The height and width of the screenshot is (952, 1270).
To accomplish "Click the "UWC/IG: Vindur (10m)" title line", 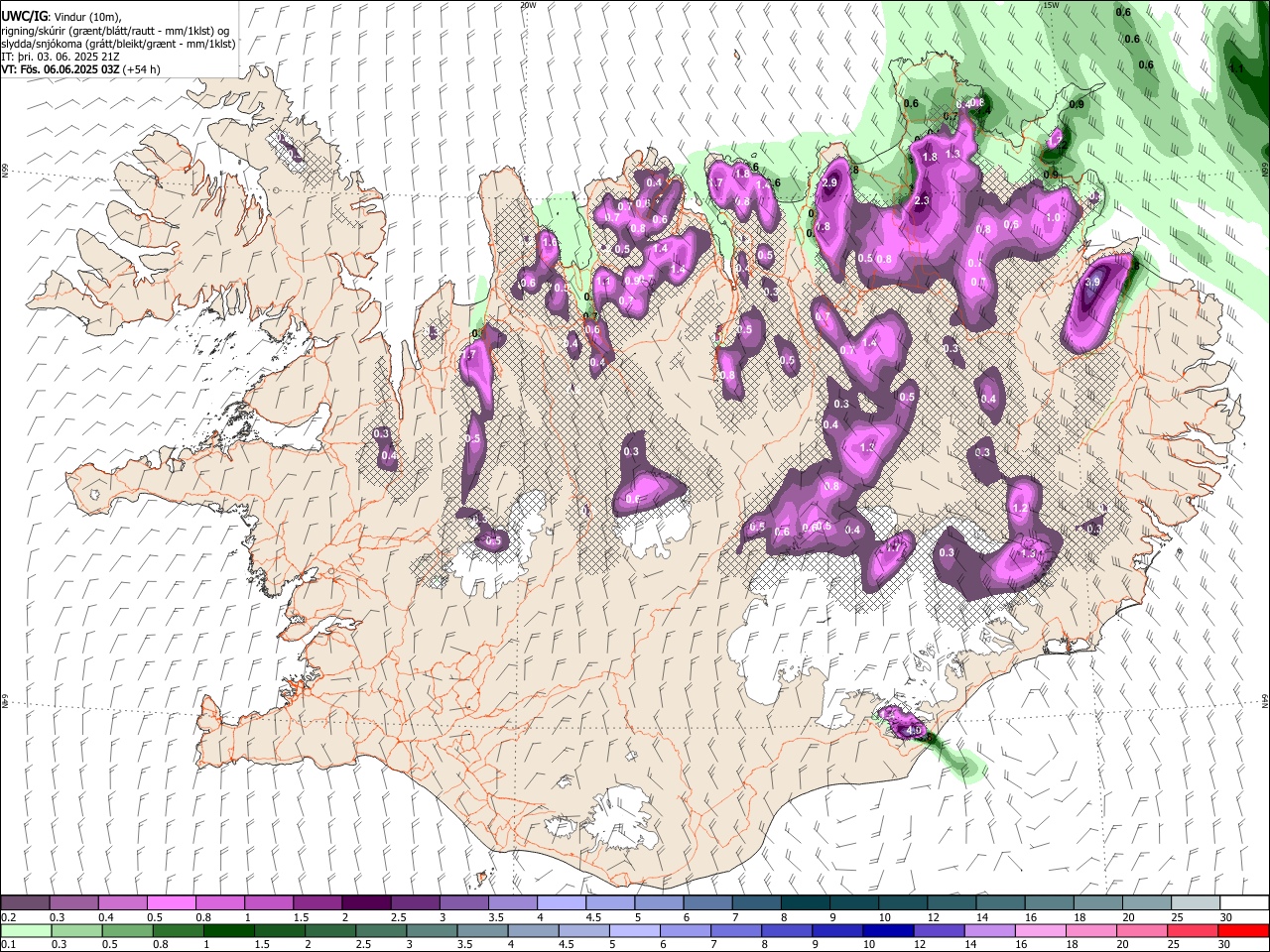I will pos(62,17).
